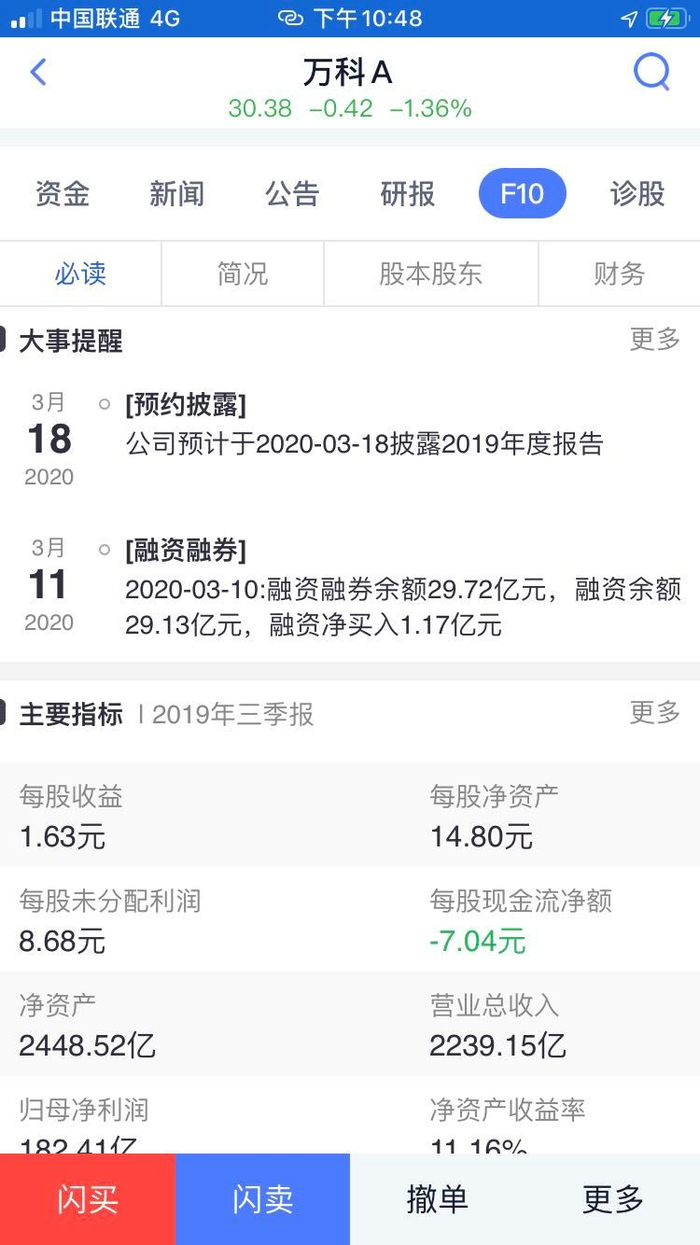The height and width of the screenshot is (1245, 700).
Task: Expand 更多 for 主要指标 section
Action: coord(655,713)
